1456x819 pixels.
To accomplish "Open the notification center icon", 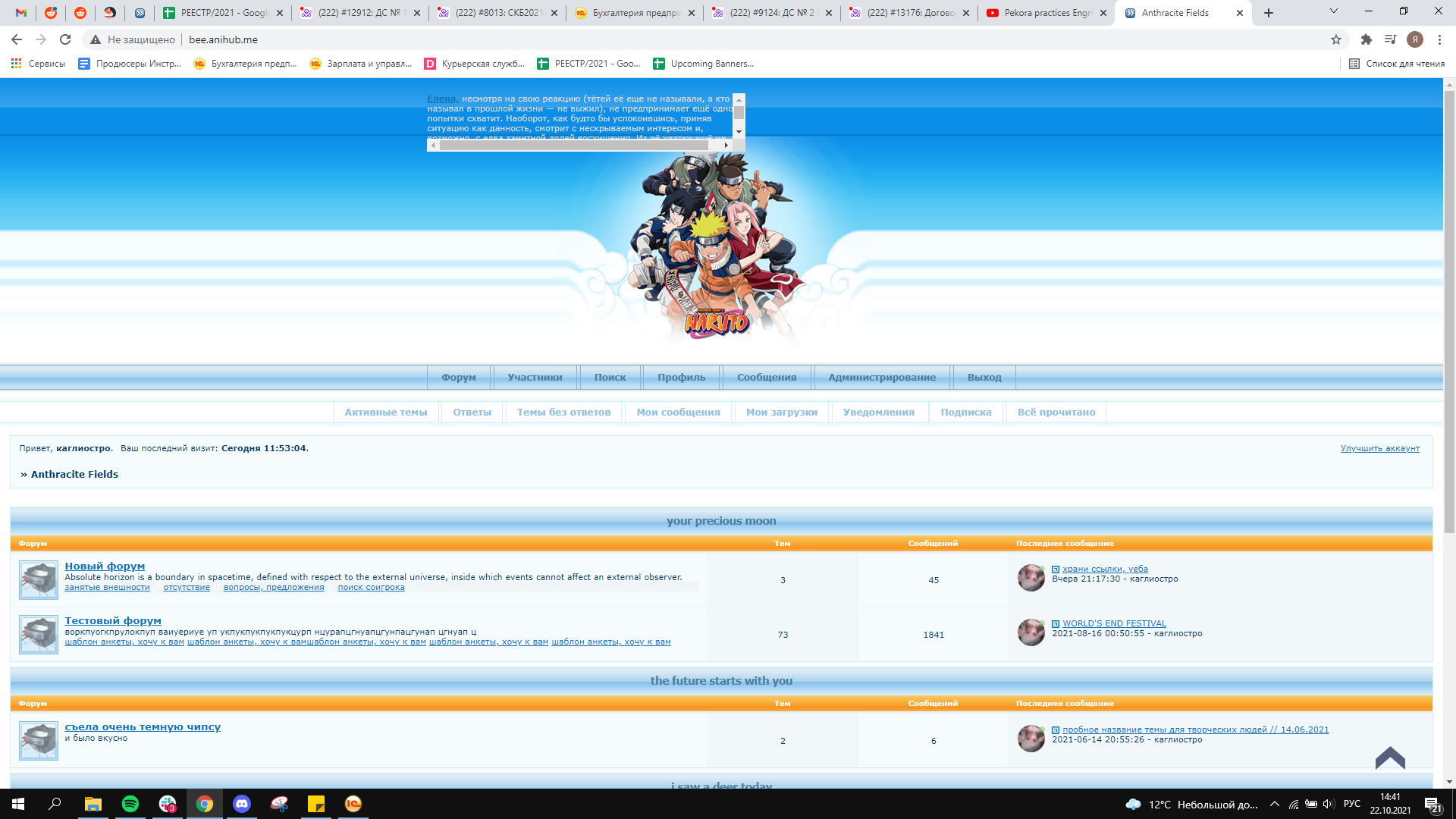I will point(1432,805).
